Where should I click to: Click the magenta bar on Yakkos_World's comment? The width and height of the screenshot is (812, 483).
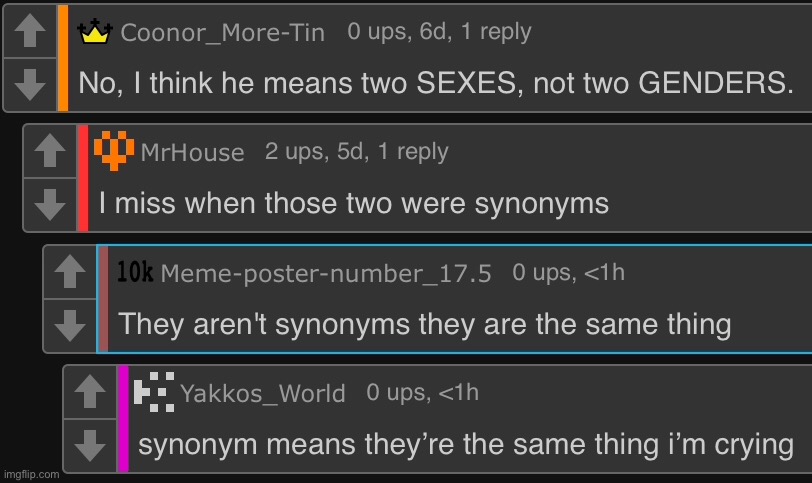123,418
